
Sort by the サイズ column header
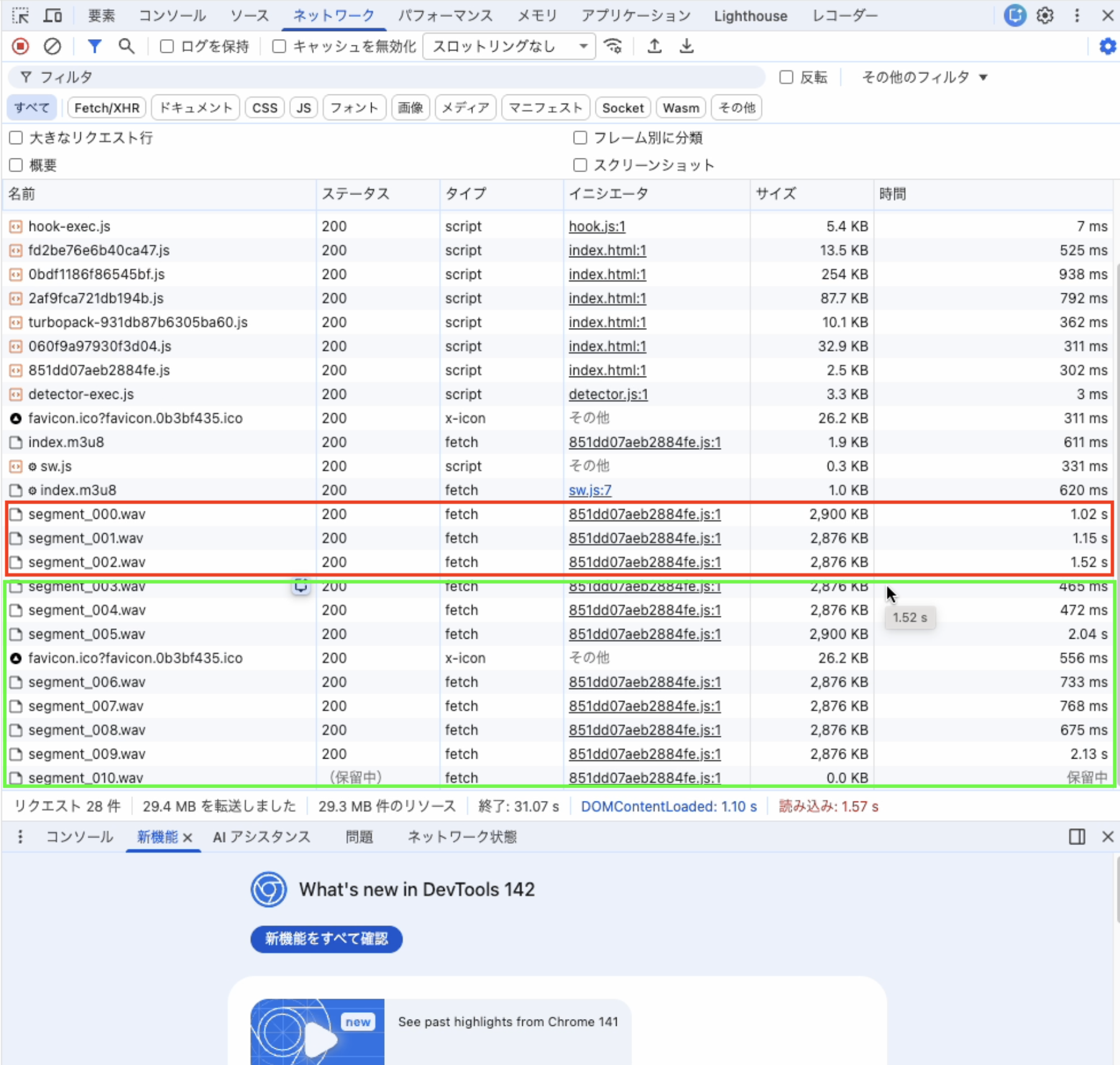[x=812, y=194]
